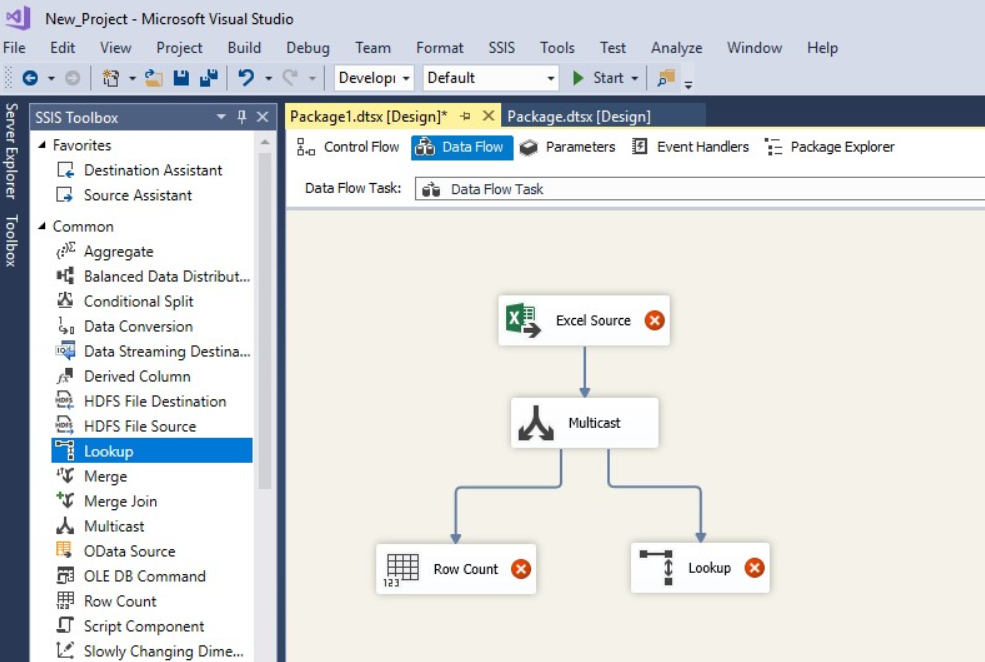The image size is (985, 662).
Task: Click the Save All toolbar icon
Action: pyautogui.click(x=209, y=78)
